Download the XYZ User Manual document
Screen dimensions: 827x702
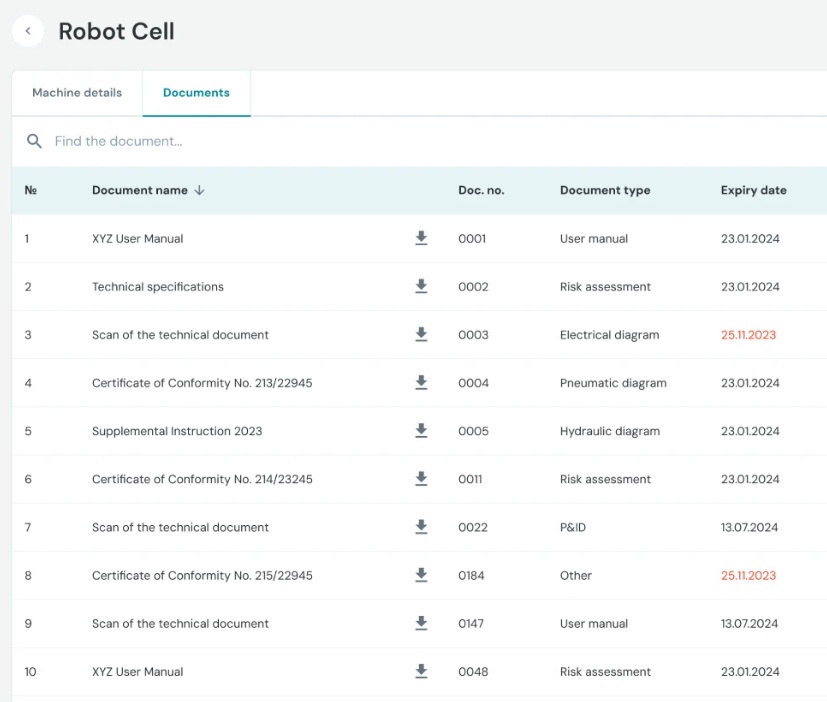421,238
